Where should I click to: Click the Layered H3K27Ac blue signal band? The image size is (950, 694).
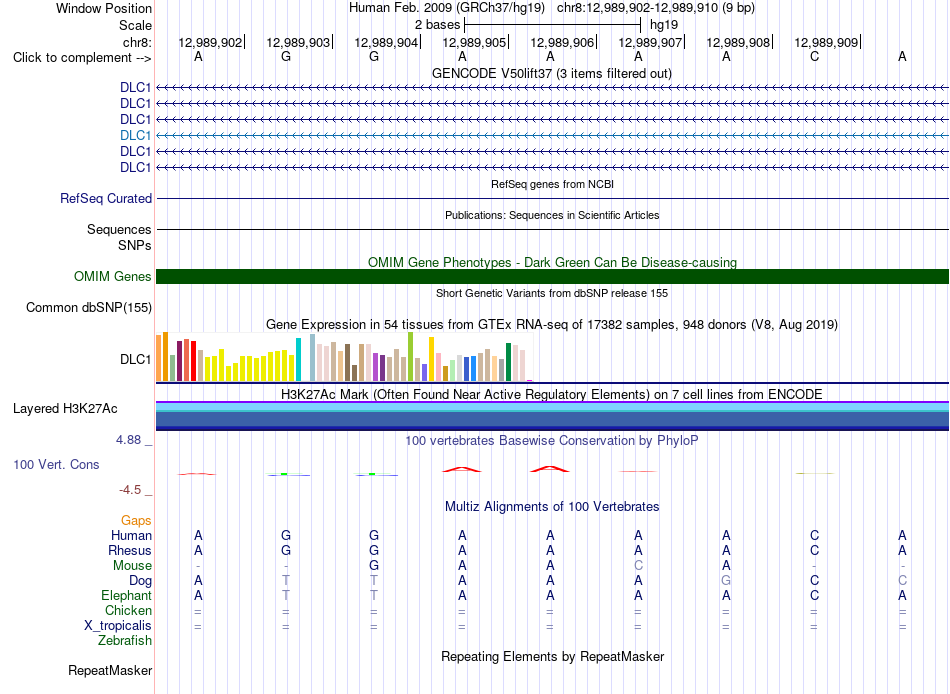(552, 416)
